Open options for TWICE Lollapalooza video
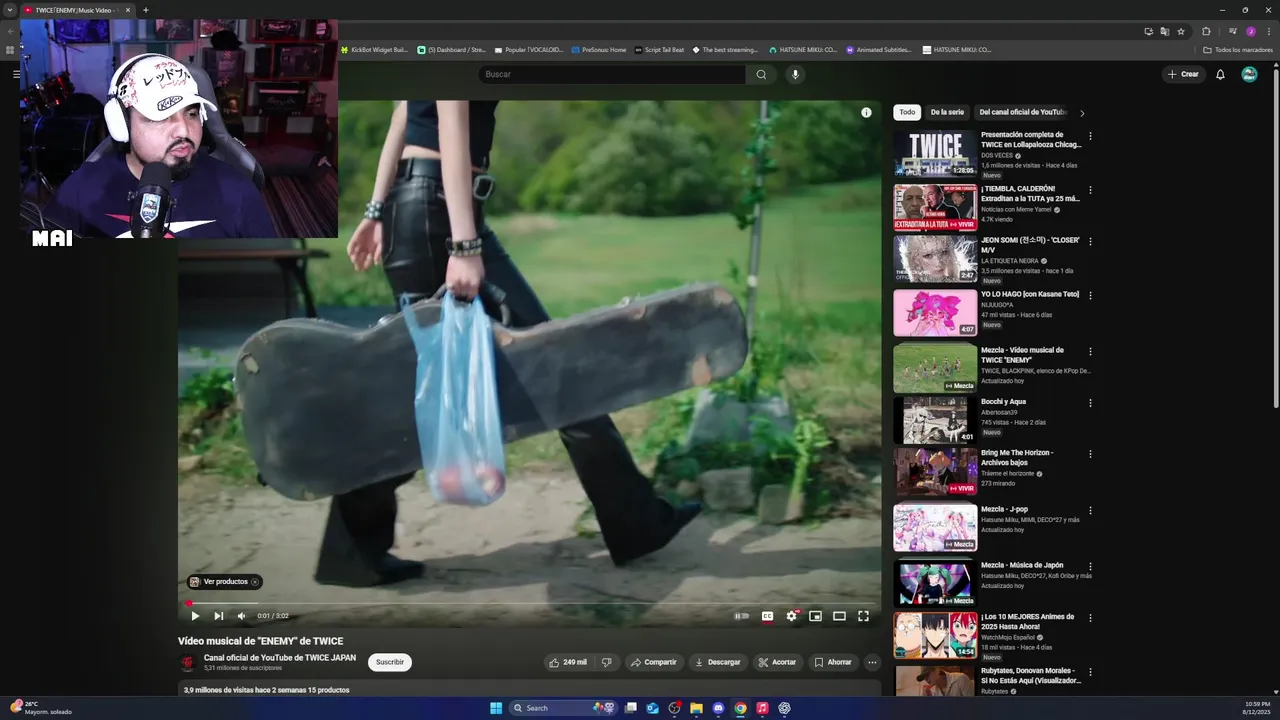 (1090, 136)
